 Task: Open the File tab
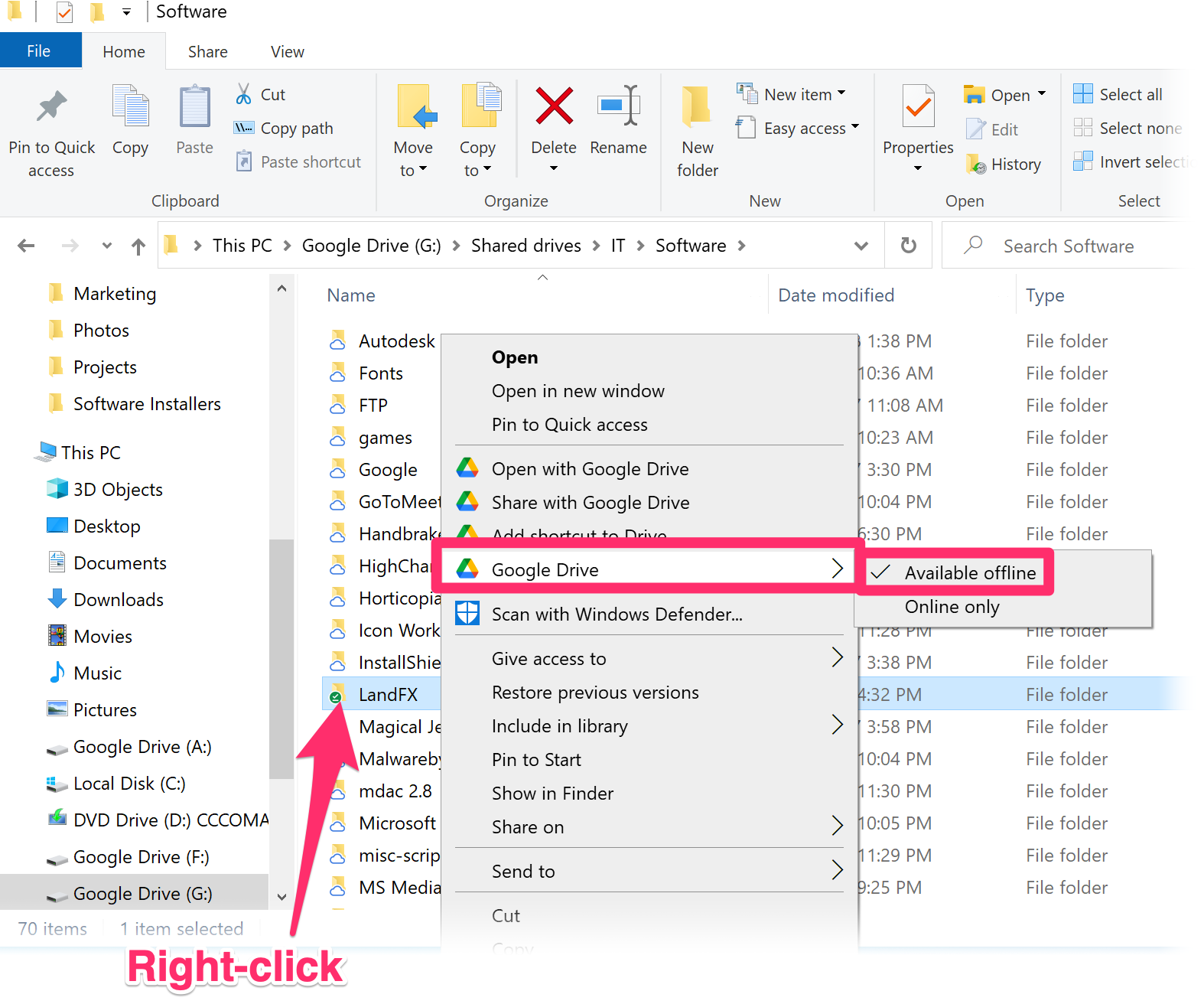(40, 51)
